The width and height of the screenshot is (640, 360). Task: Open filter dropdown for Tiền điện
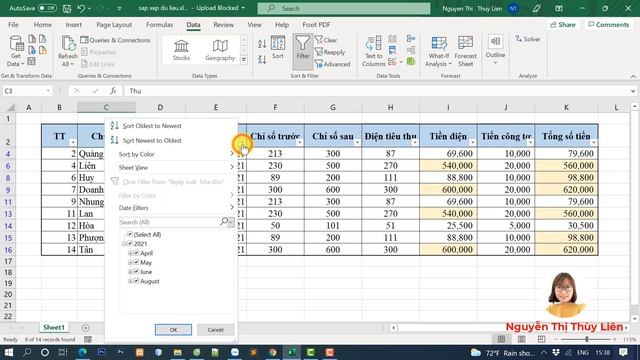point(472,142)
